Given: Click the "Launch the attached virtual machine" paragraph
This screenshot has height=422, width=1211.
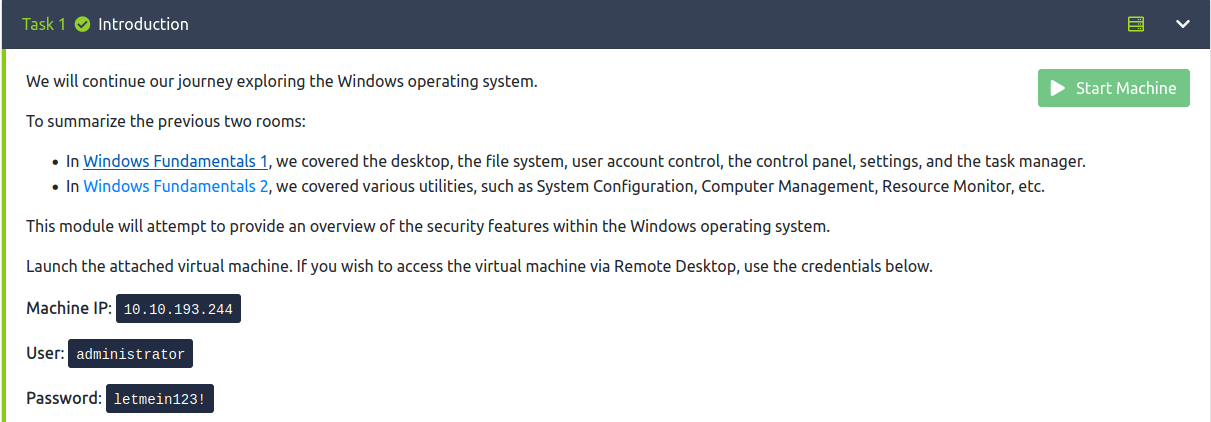Looking at the screenshot, I should [478, 267].
